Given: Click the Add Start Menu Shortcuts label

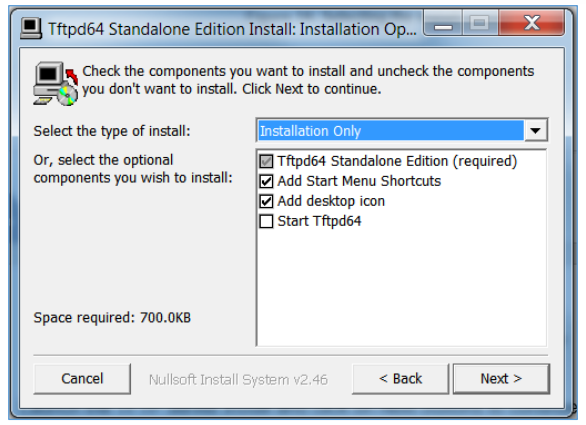Looking at the screenshot, I should tap(359, 181).
